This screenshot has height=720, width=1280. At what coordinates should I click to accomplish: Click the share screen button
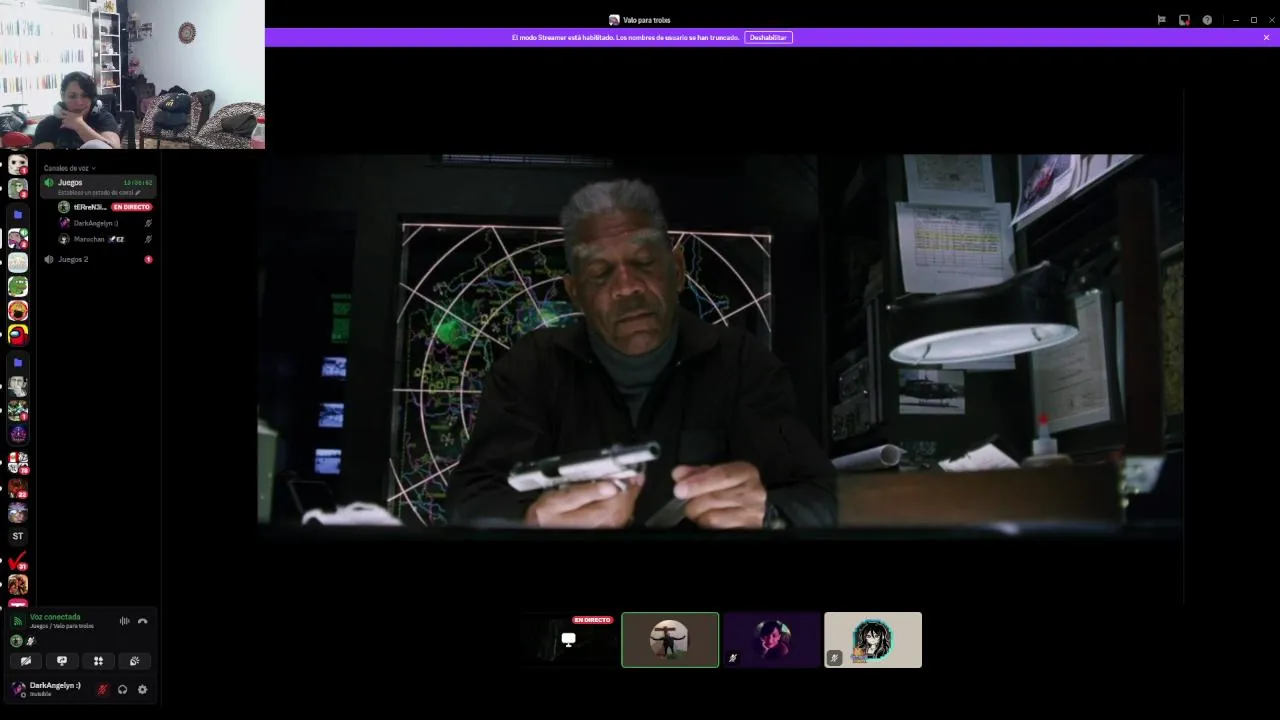point(62,661)
